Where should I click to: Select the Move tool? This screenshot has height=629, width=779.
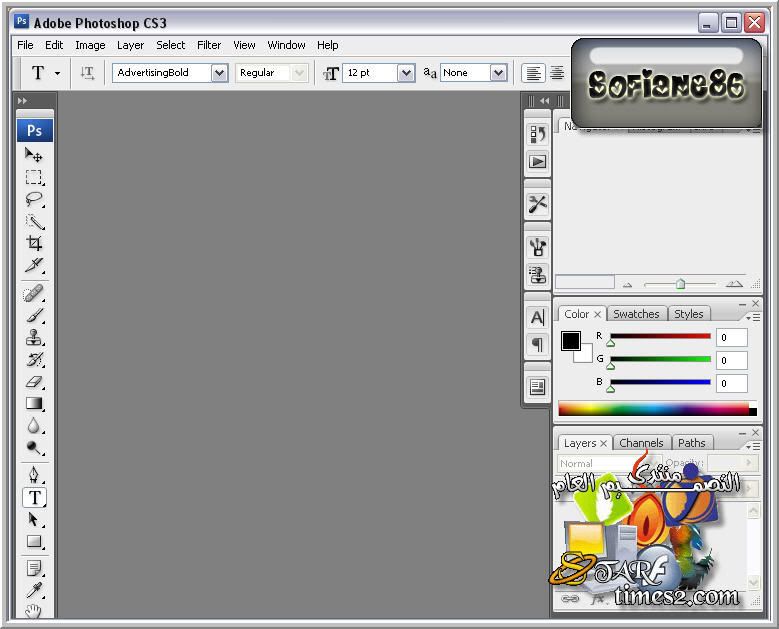click(34, 155)
